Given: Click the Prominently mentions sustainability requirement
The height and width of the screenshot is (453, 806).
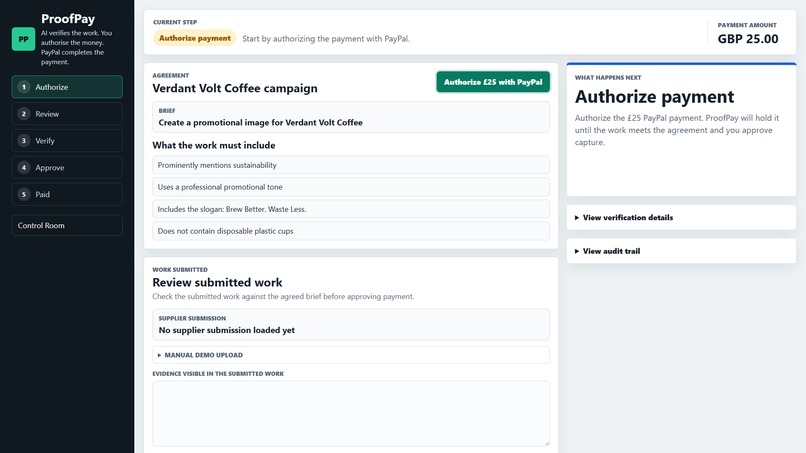Looking at the screenshot, I should [x=351, y=165].
